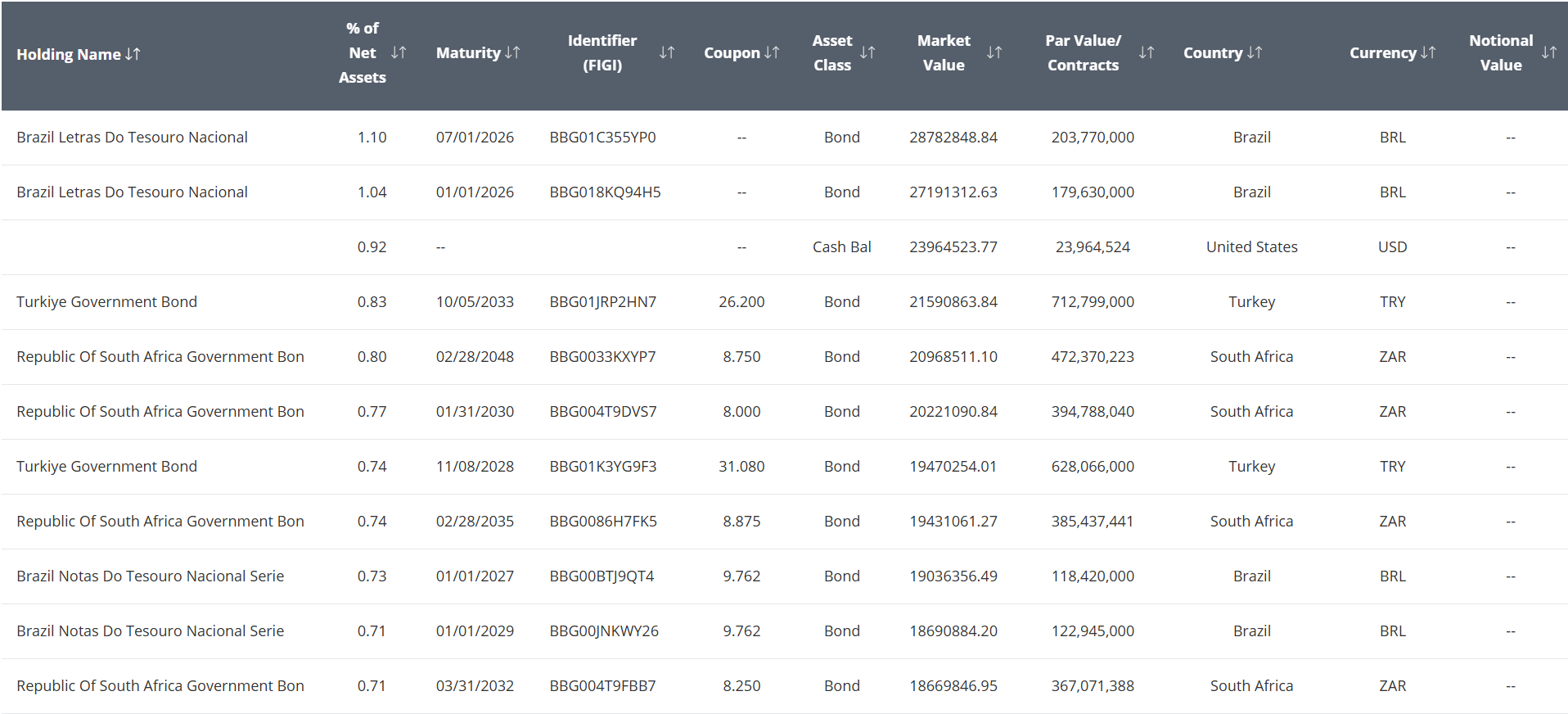The width and height of the screenshot is (1568, 714).
Task: Select Brazil Letras holding maturing 07/01/2026
Action: 132,137
